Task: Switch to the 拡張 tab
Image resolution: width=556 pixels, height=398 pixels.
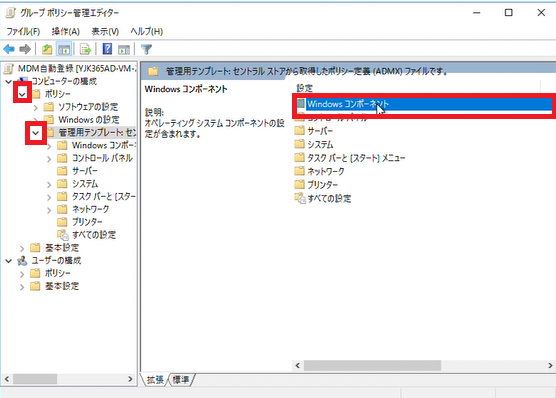Action: click(x=155, y=380)
